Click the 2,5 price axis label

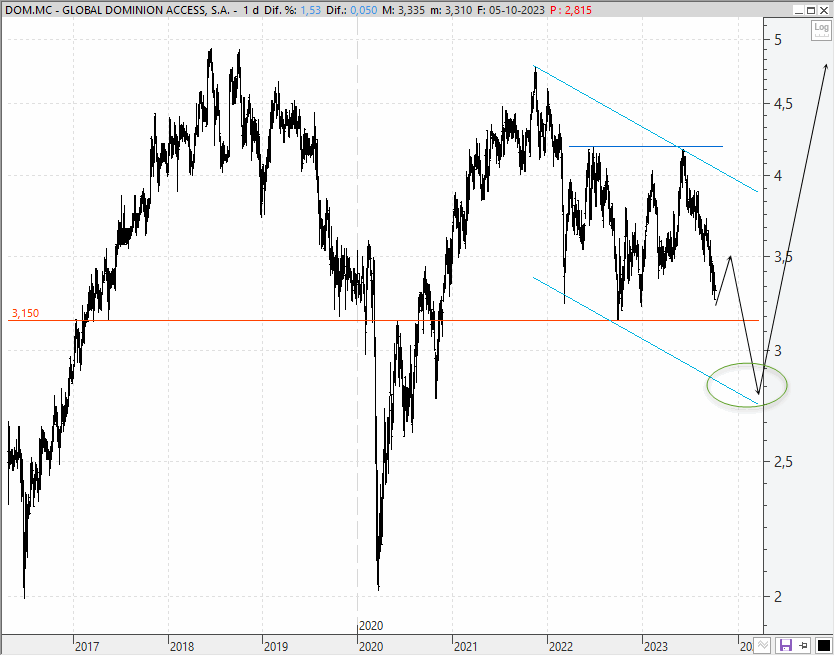click(x=784, y=462)
